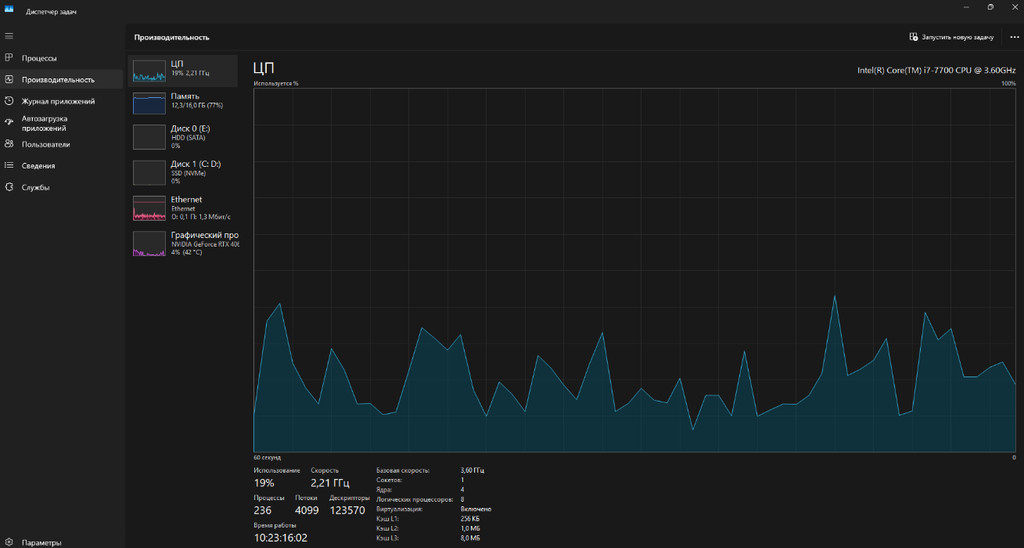Open the Службы services icon
Image resolution: width=1024 pixels, height=548 pixels.
8,187
